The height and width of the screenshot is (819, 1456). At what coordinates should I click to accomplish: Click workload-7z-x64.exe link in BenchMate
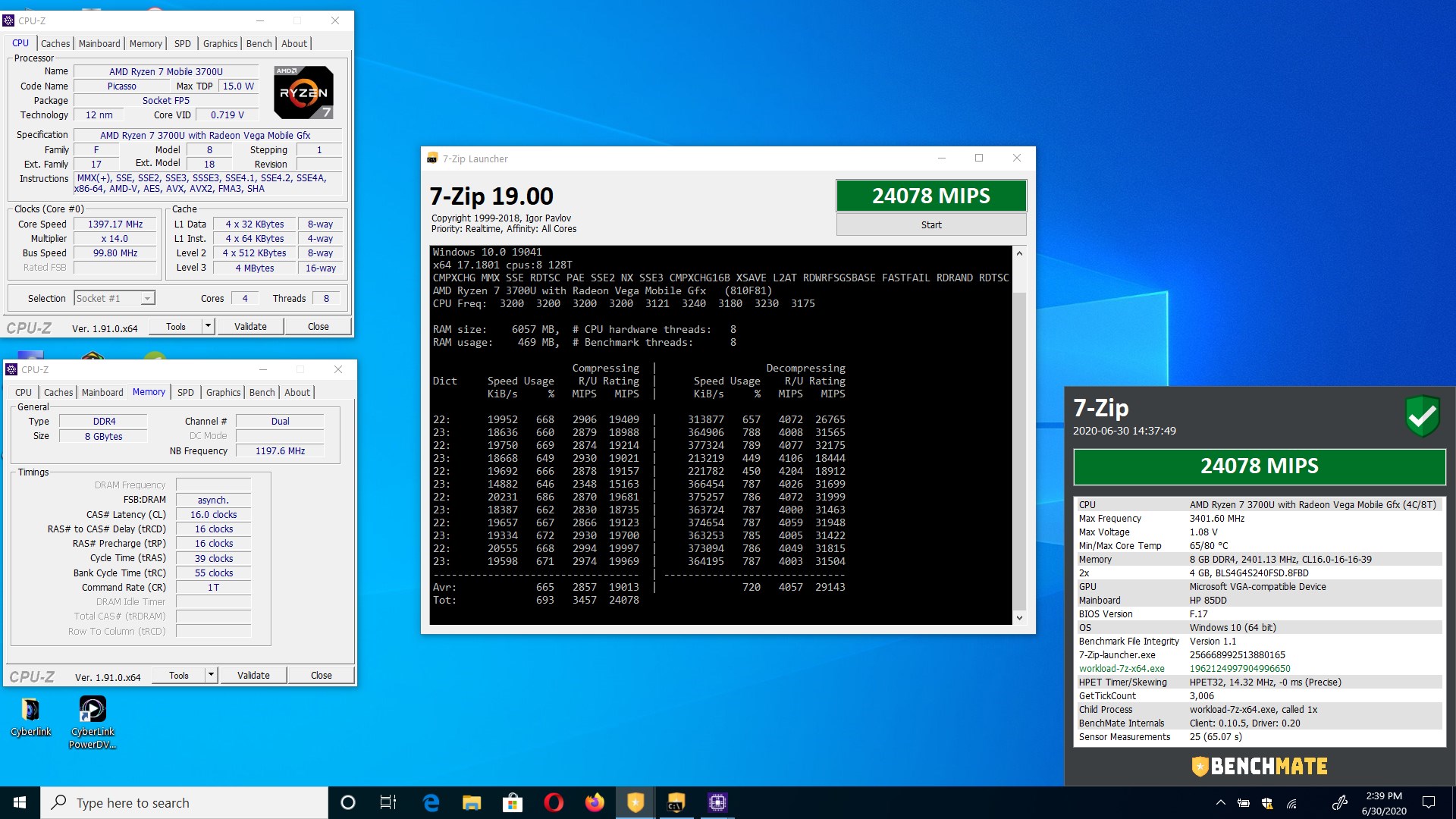click(1122, 668)
